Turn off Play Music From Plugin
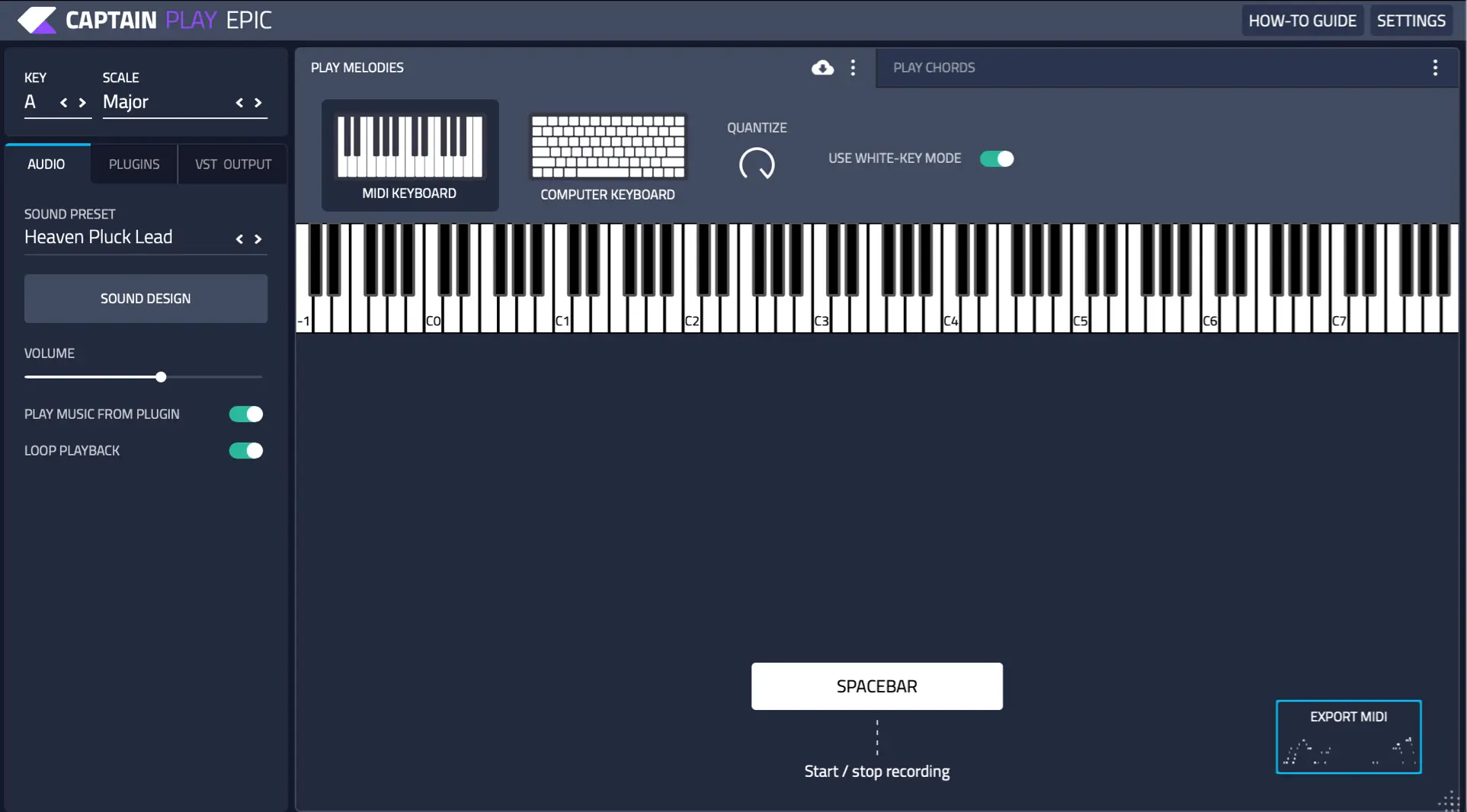This screenshot has height=812, width=1467. (x=246, y=414)
